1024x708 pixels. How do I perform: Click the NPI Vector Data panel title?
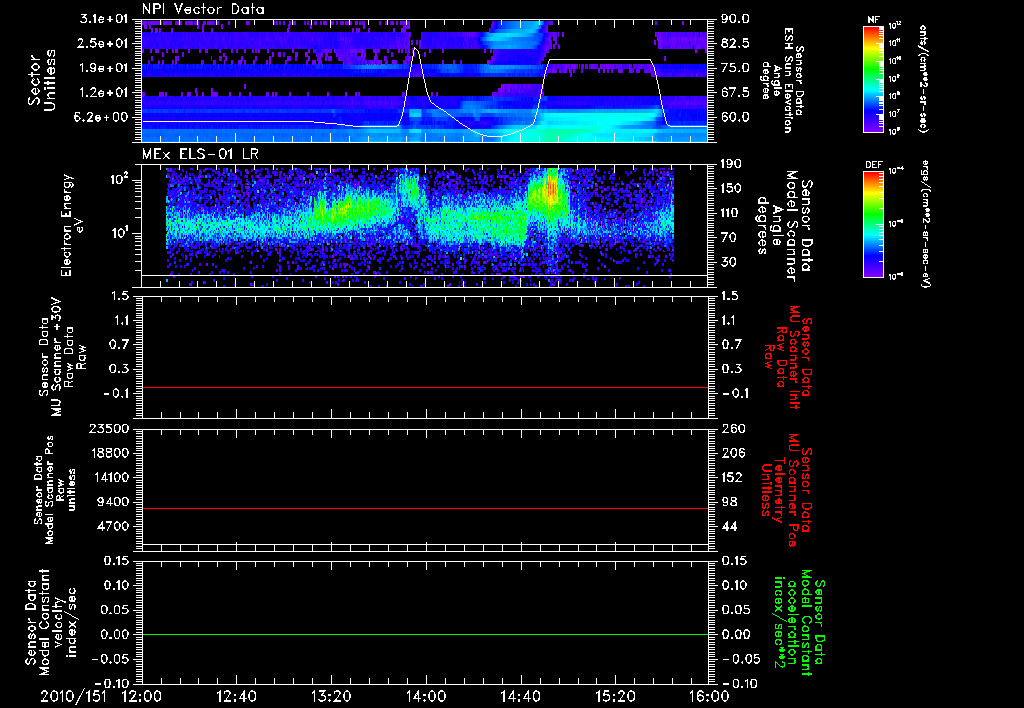pyautogui.click(x=203, y=9)
